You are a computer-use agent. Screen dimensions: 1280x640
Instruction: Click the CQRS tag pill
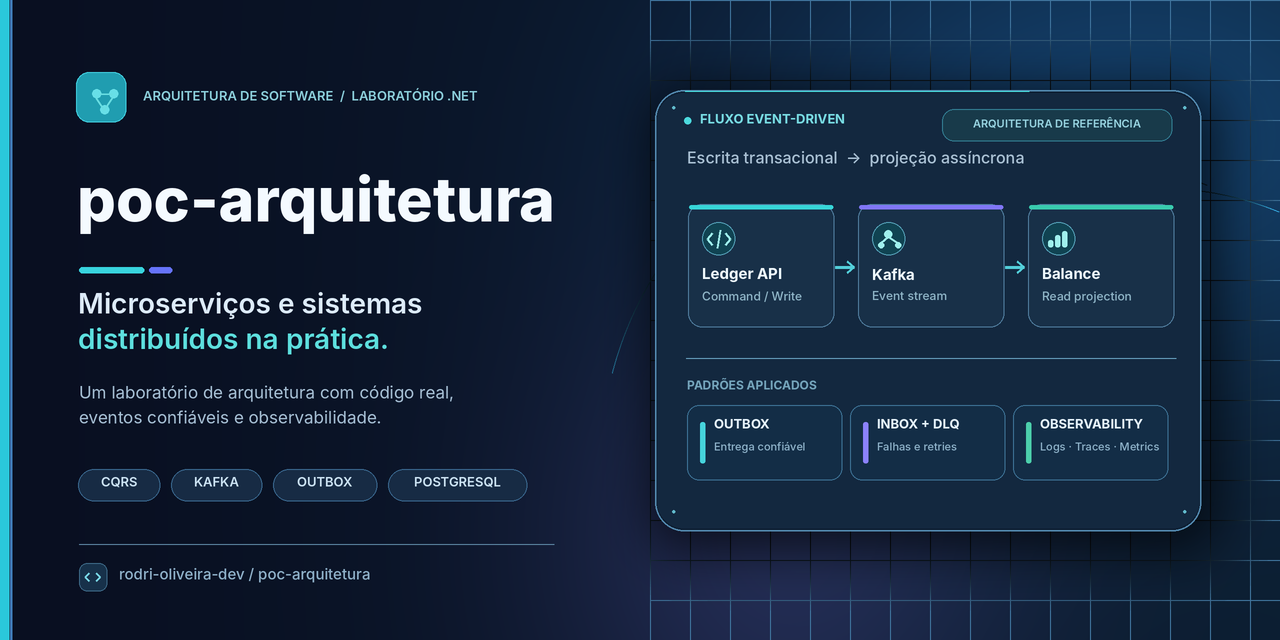click(119, 484)
